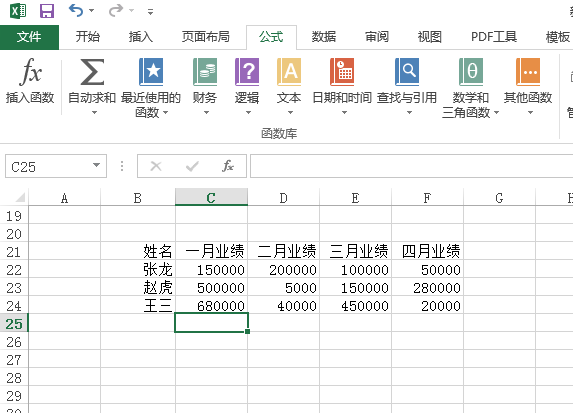Viewport: 573px width, 413px height.
Task: Switch to the 页面布局 tab
Action: 206,37
